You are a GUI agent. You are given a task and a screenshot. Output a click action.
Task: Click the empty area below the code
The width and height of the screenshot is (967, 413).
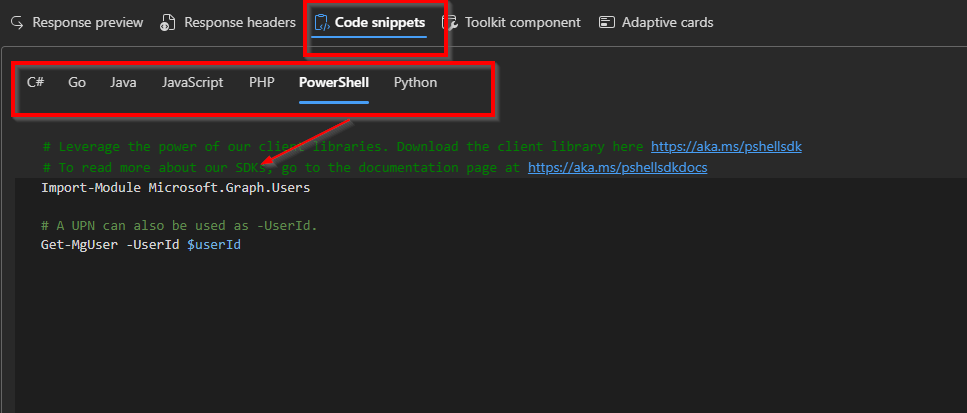[480, 340]
